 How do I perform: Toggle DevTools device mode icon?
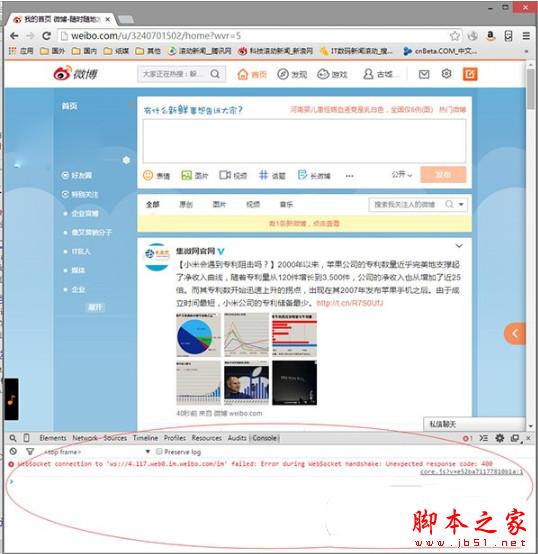tap(26, 438)
